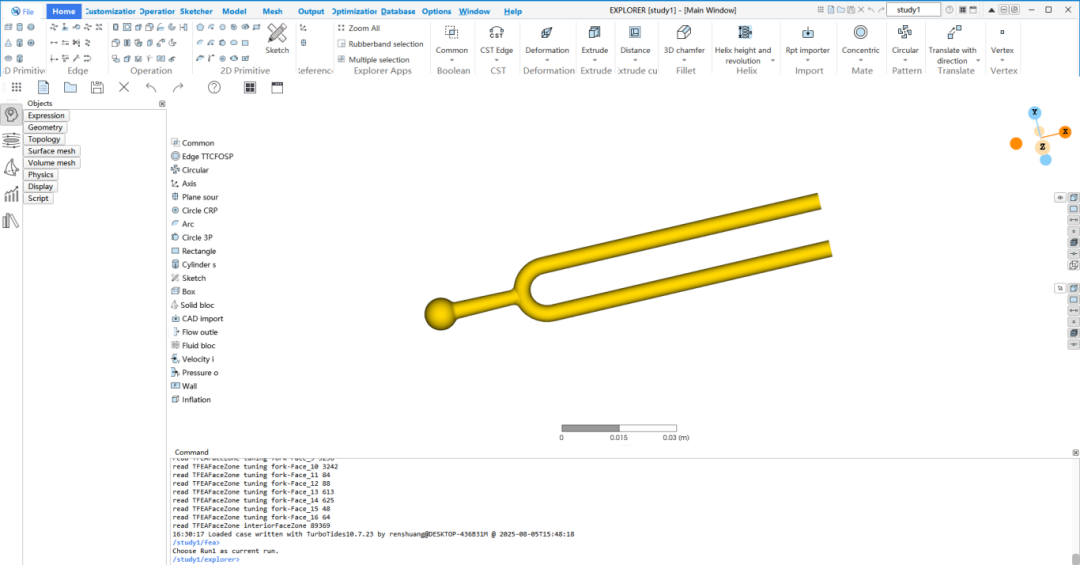Select the Distance extrude cut icon
The image size is (1080, 565).
click(635, 32)
